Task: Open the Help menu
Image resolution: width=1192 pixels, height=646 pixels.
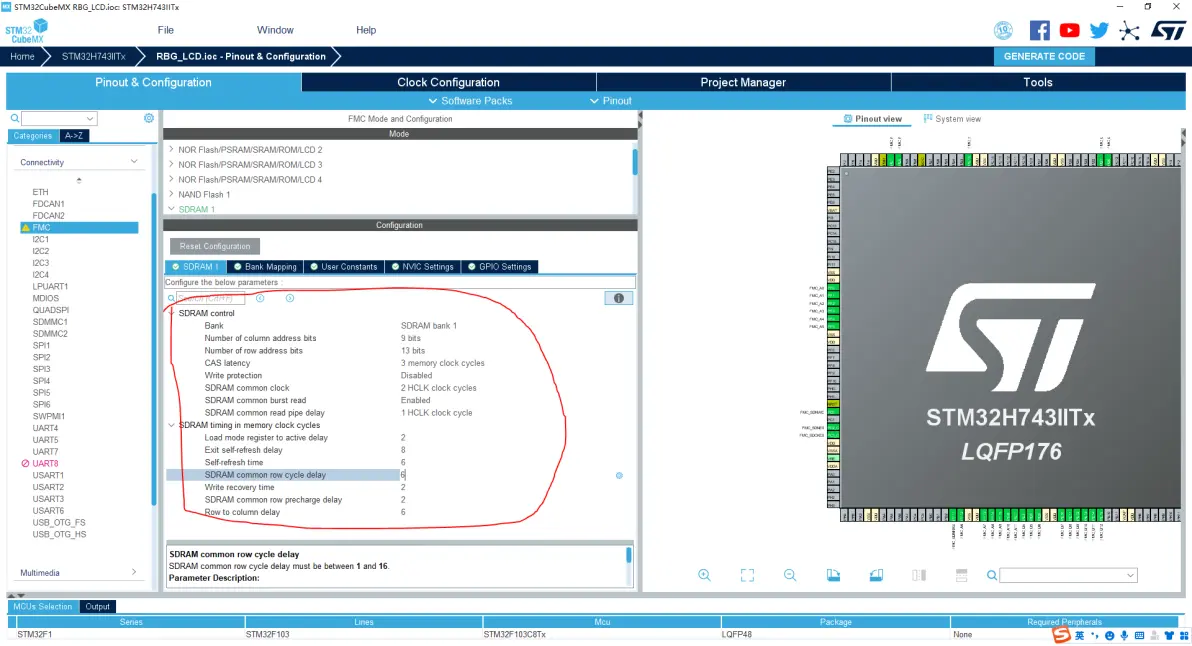Action: point(366,30)
